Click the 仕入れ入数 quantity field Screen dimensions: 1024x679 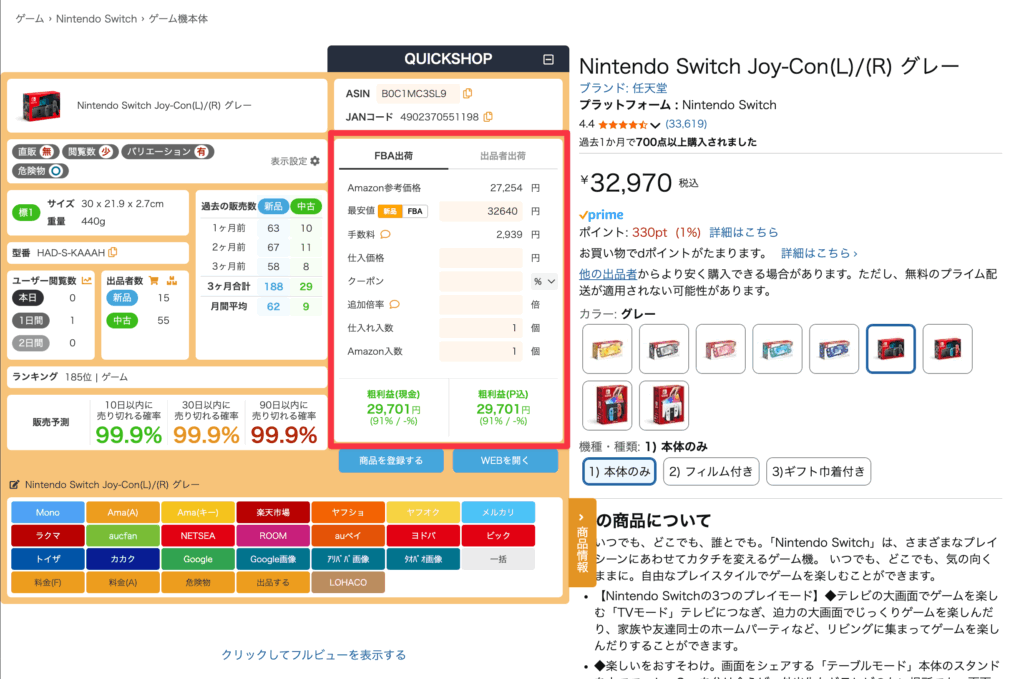(481, 328)
